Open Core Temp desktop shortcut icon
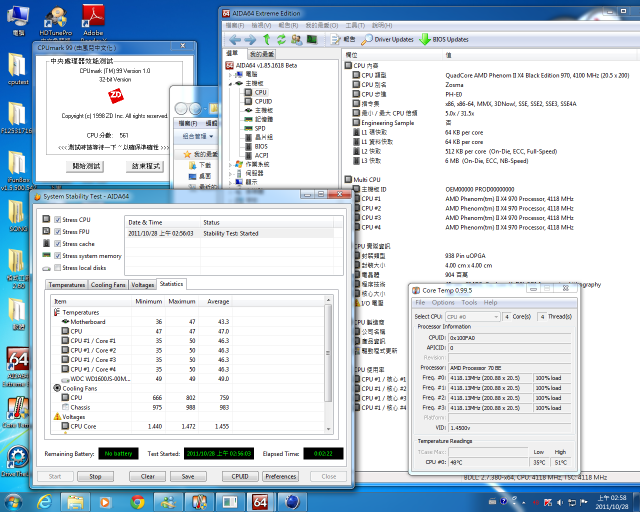This screenshot has height=512, width=640. [x=17, y=412]
